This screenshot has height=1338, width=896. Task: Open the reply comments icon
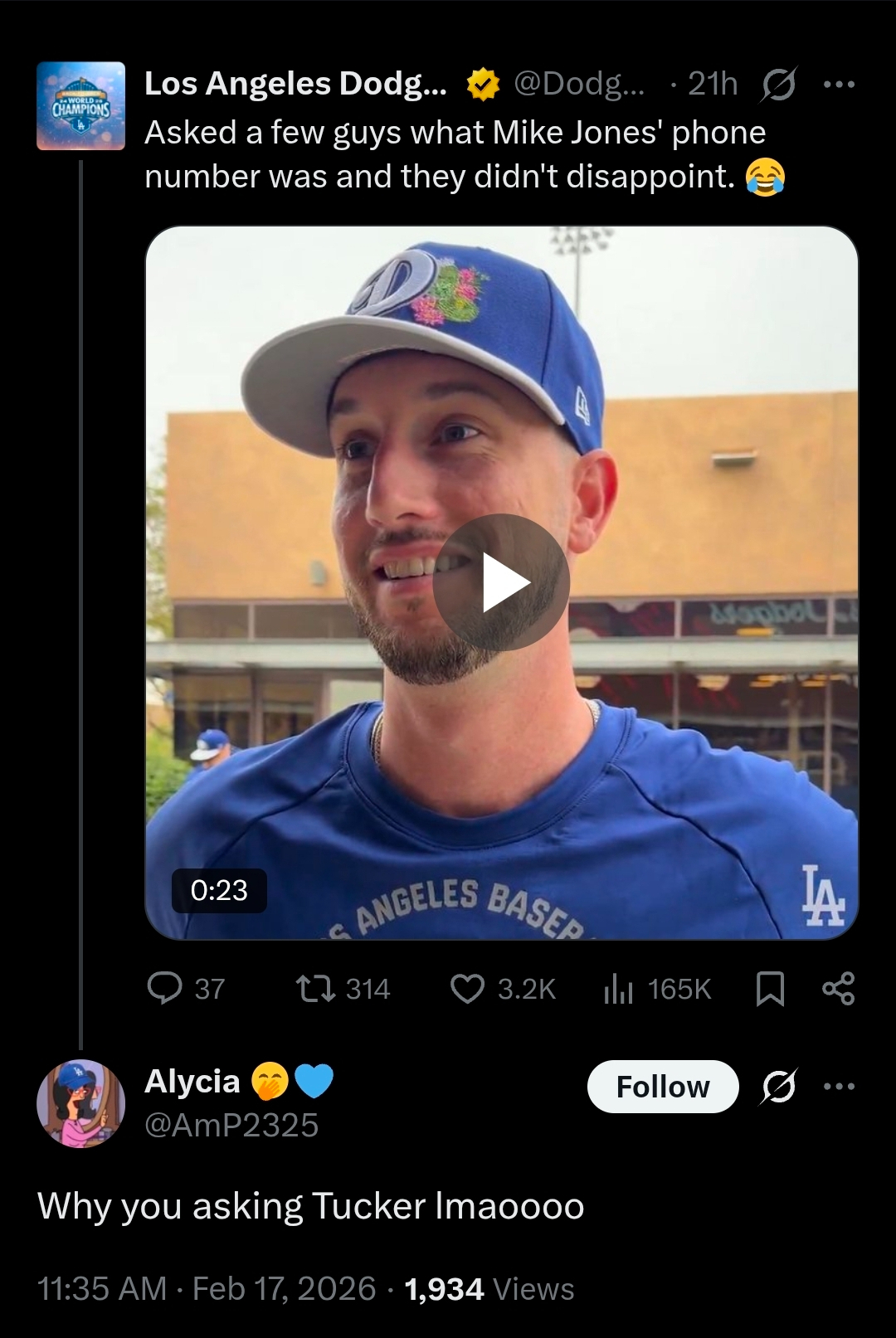coord(164,988)
